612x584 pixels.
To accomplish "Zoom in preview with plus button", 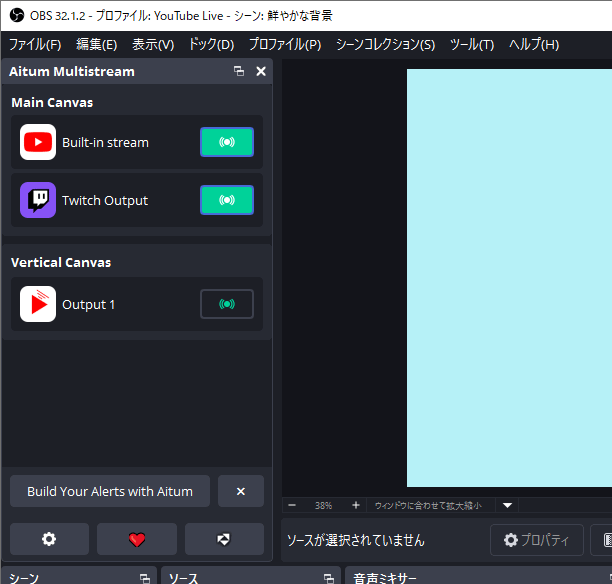I will [356, 506].
